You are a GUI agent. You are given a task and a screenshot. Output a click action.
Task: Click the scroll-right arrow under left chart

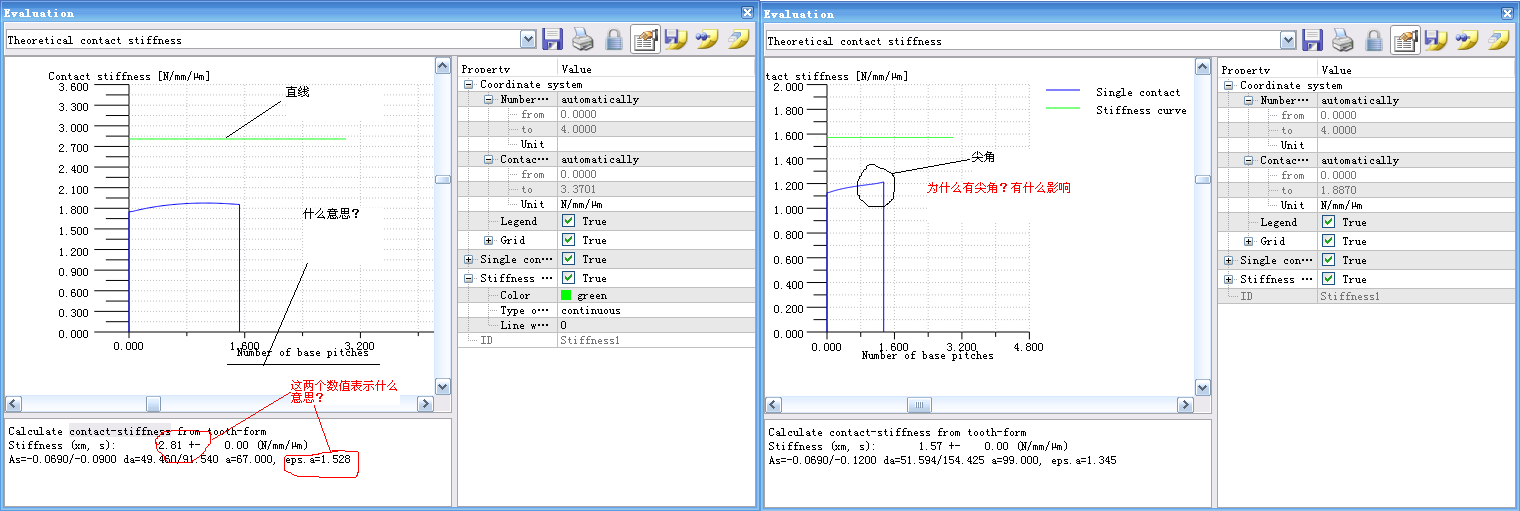[425, 404]
